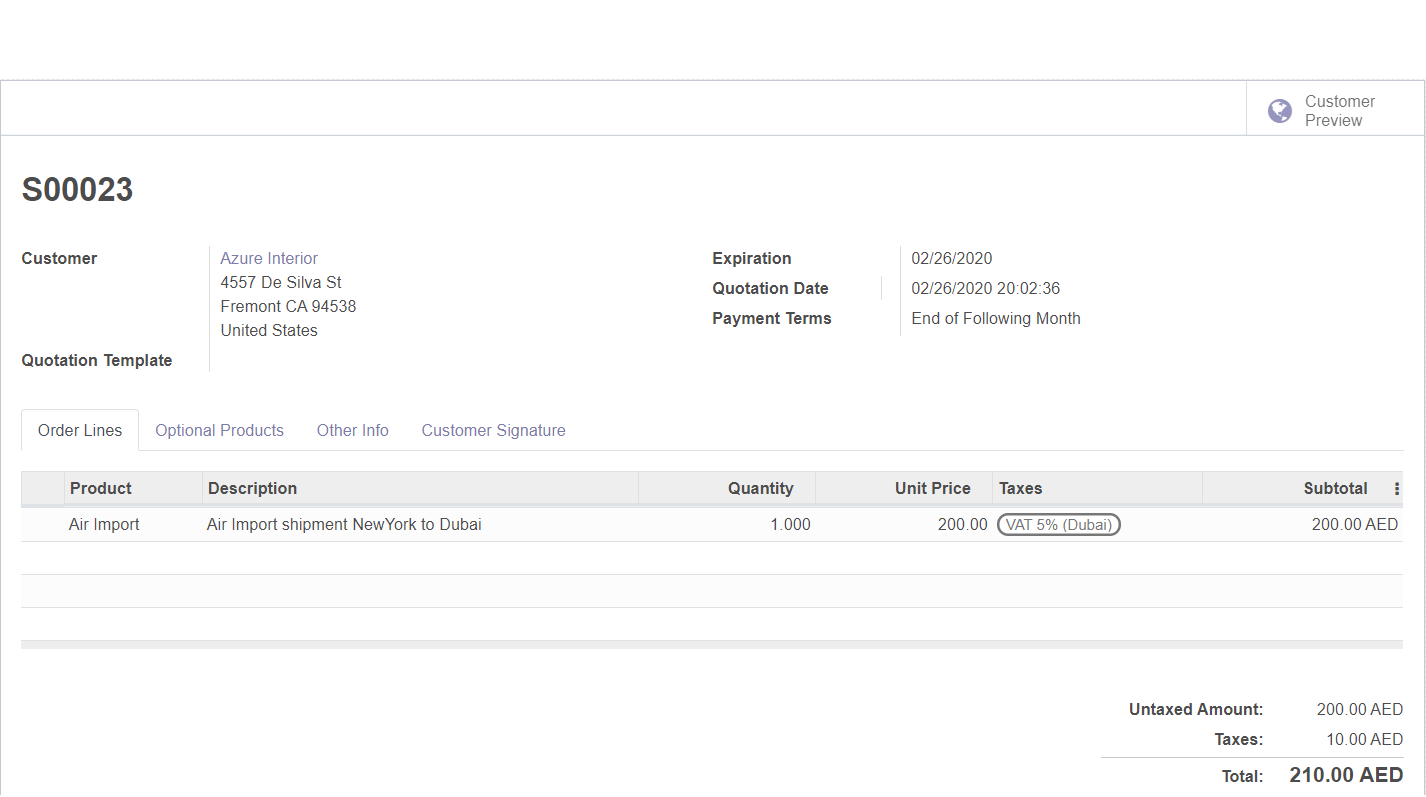Open the Optional Products tab
The width and height of the screenshot is (1426, 797).
(x=219, y=431)
